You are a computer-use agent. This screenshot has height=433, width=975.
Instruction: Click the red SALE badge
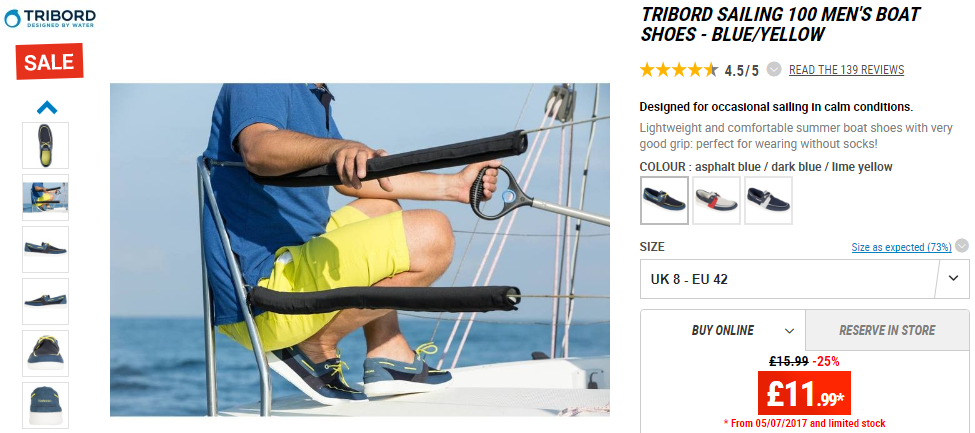(x=49, y=62)
